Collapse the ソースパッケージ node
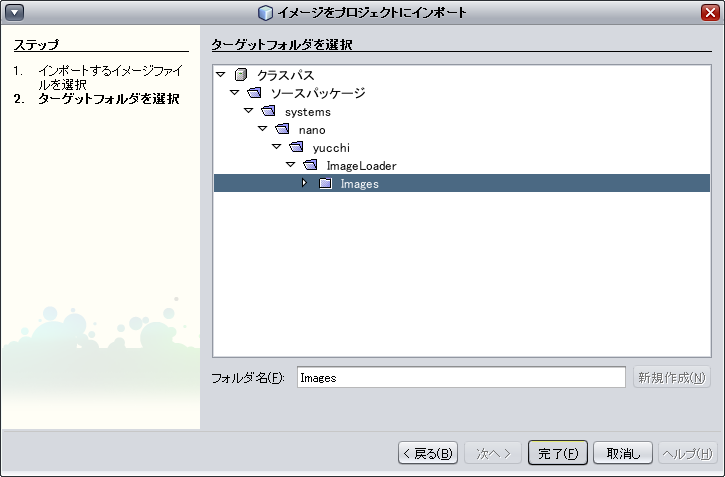Screen dimensions: 725x477 click(x=234, y=93)
